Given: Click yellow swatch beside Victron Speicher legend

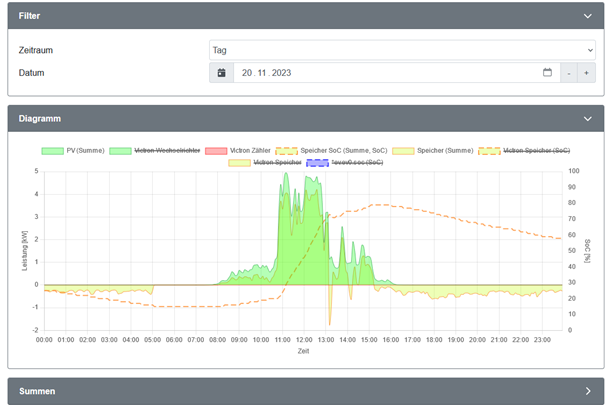Looking at the screenshot, I should [x=240, y=162].
